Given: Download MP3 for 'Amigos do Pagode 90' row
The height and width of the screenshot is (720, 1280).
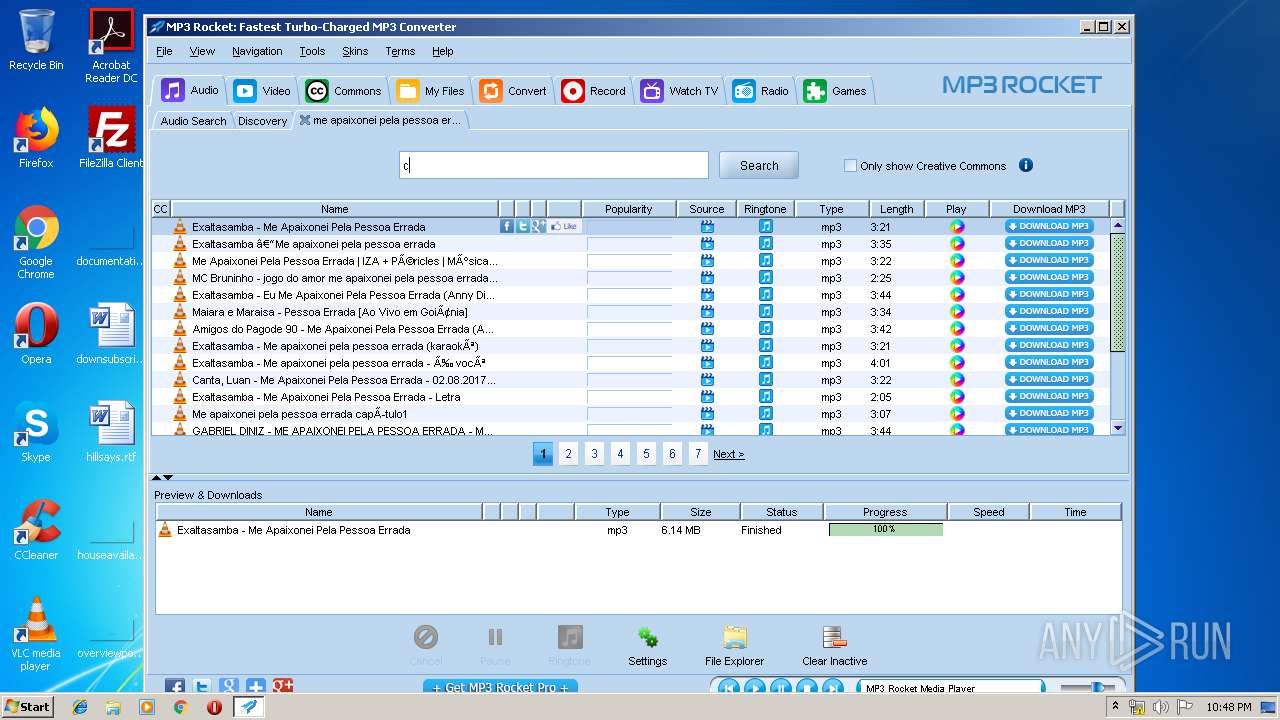Looking at the screenshot, I should 1049,328.
